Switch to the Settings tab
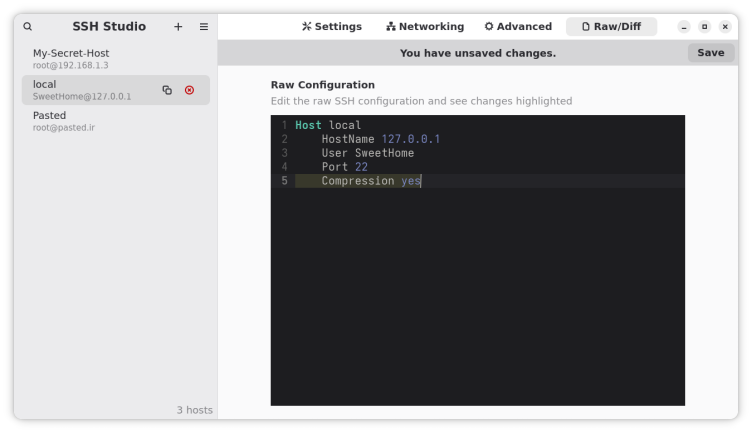The width and height of the screenshot is (752, 433). [x=331, y=27]
